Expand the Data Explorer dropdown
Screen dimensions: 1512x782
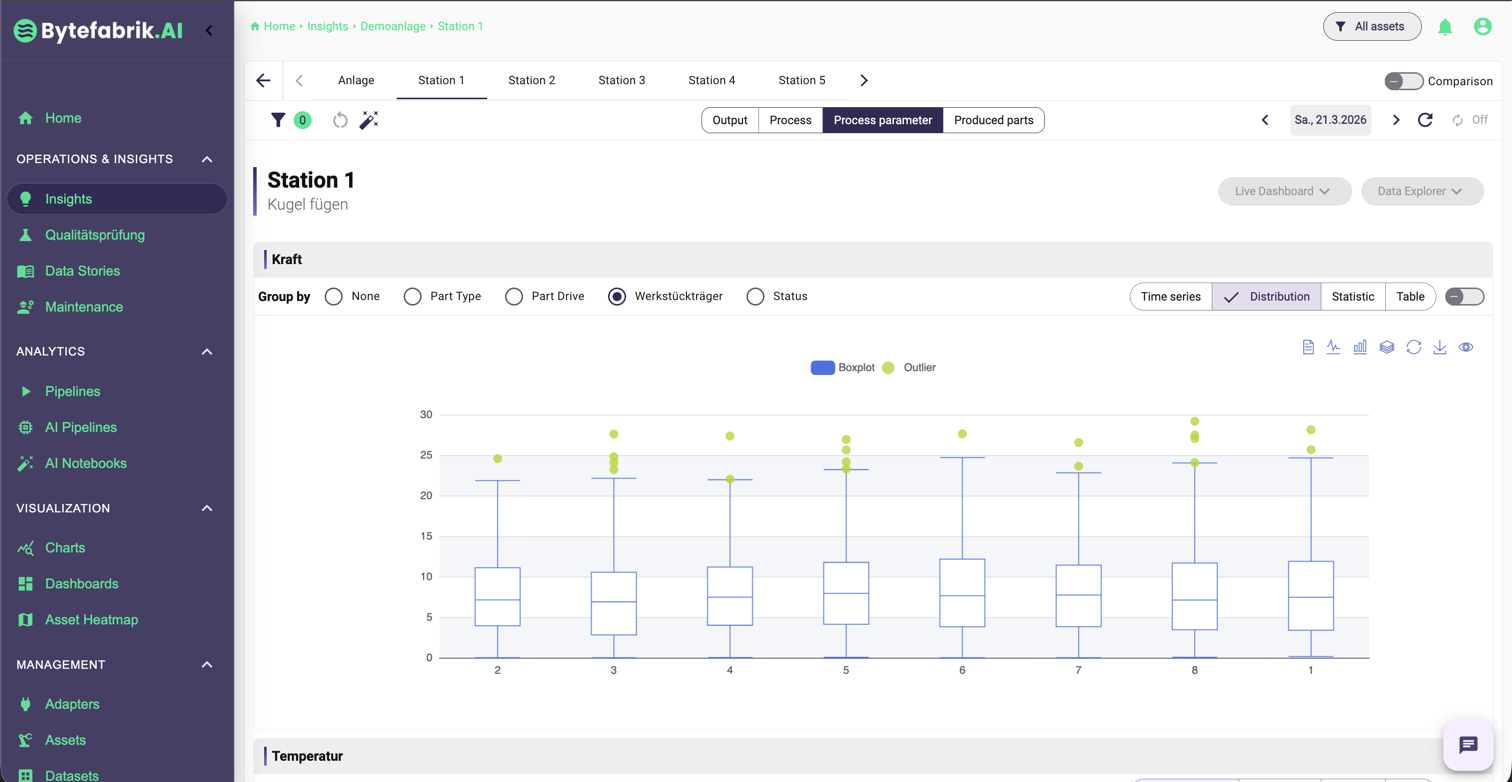[1421, 191]
